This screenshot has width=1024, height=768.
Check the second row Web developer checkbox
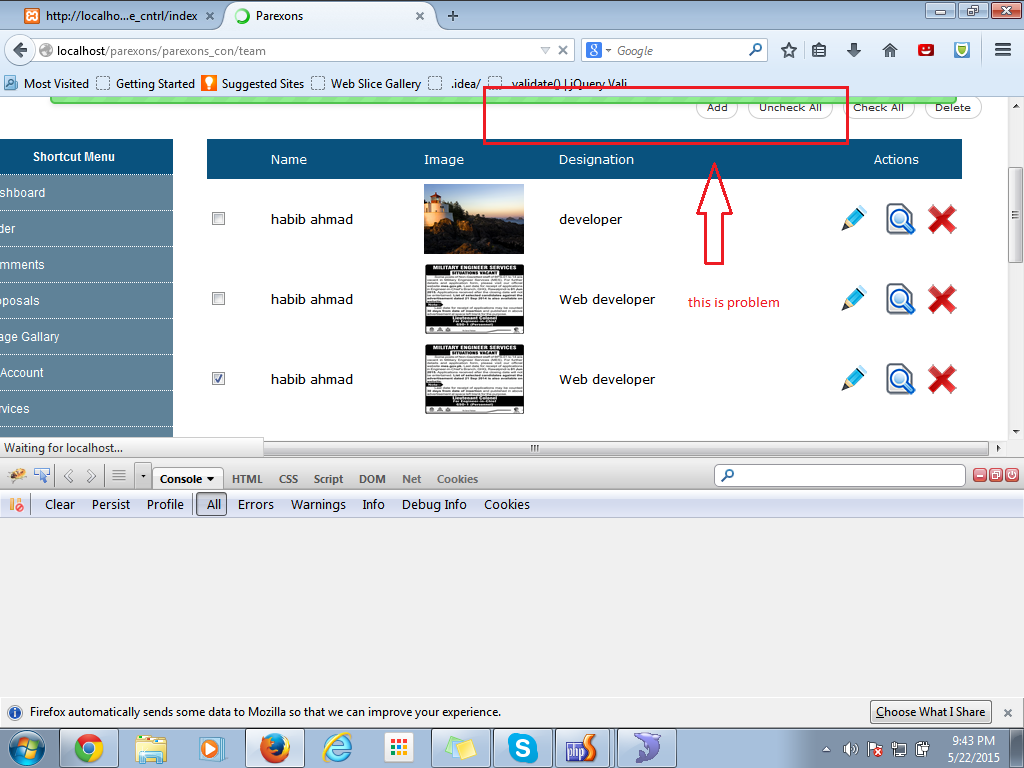click(218, 298)
